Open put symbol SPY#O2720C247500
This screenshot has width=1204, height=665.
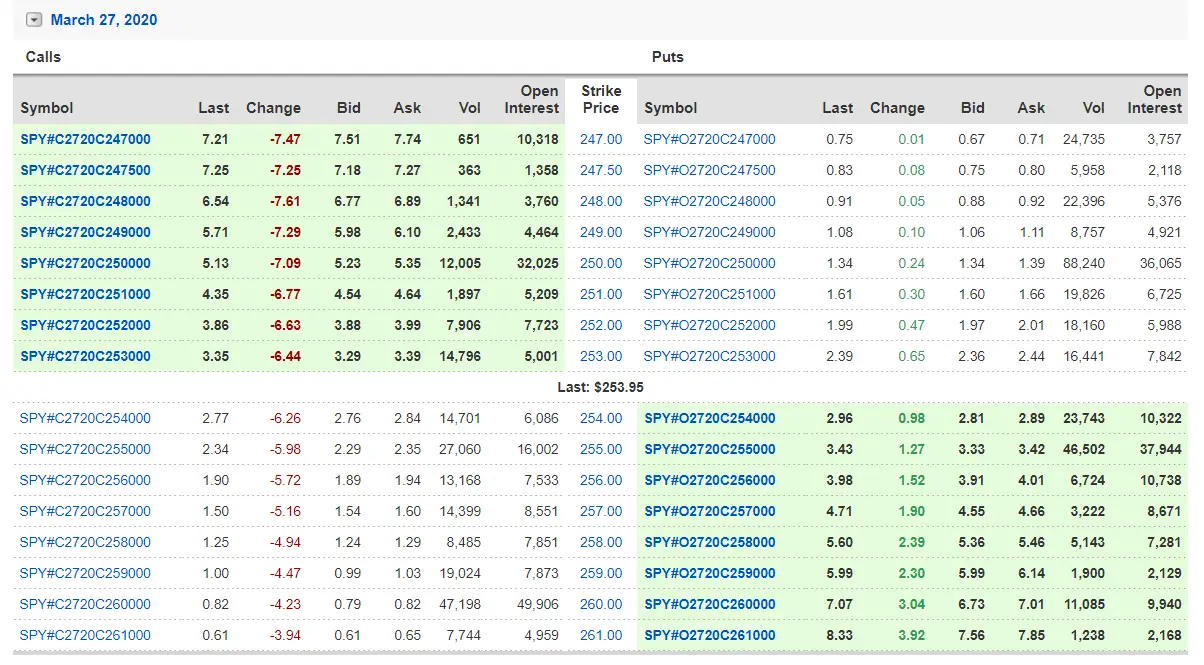tap(710, 170)
